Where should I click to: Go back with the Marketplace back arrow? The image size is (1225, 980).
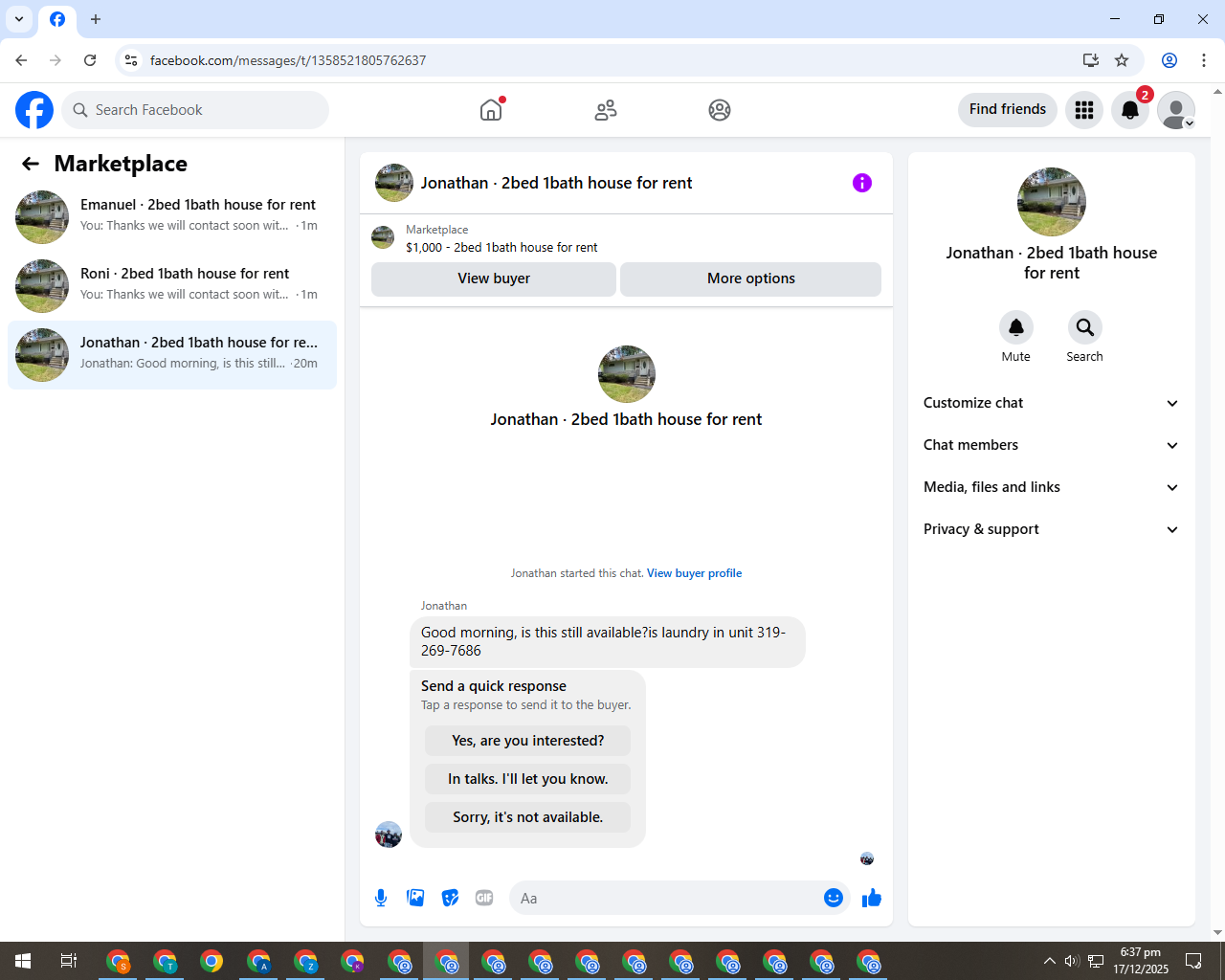click(x=31, y=164)
